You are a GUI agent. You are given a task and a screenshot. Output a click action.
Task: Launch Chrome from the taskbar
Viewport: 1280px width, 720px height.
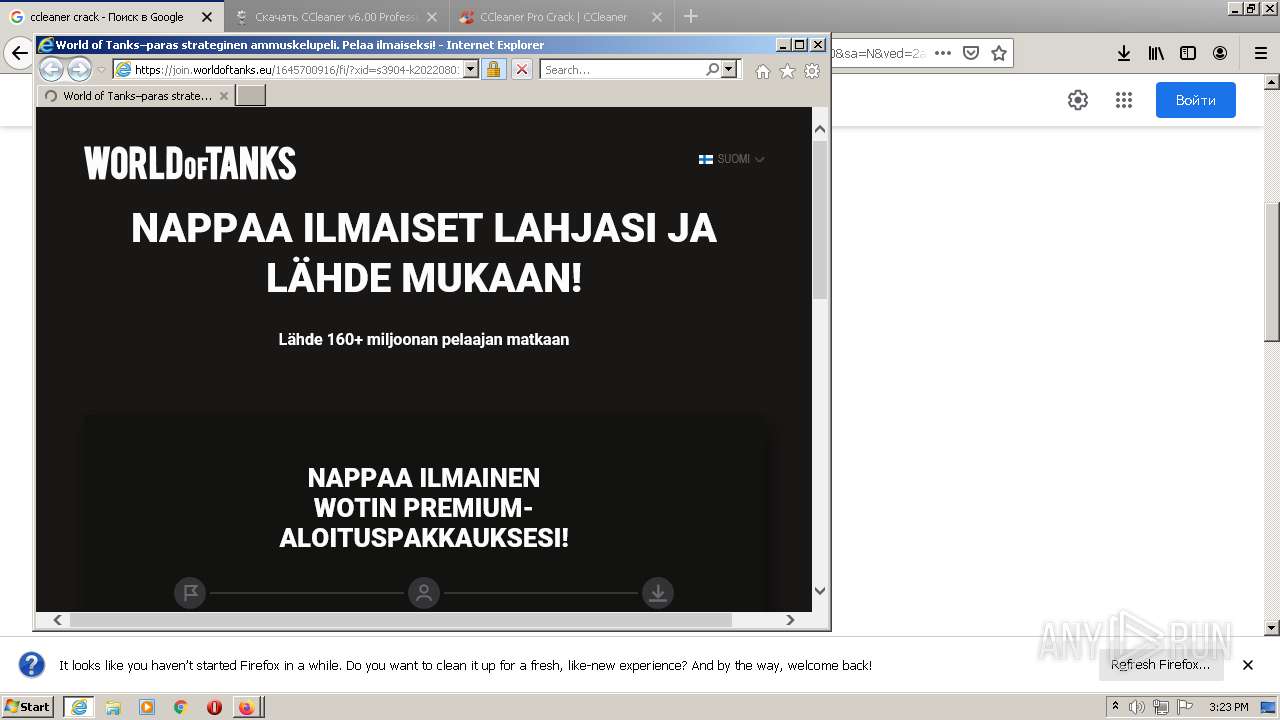tap(181, 707)
